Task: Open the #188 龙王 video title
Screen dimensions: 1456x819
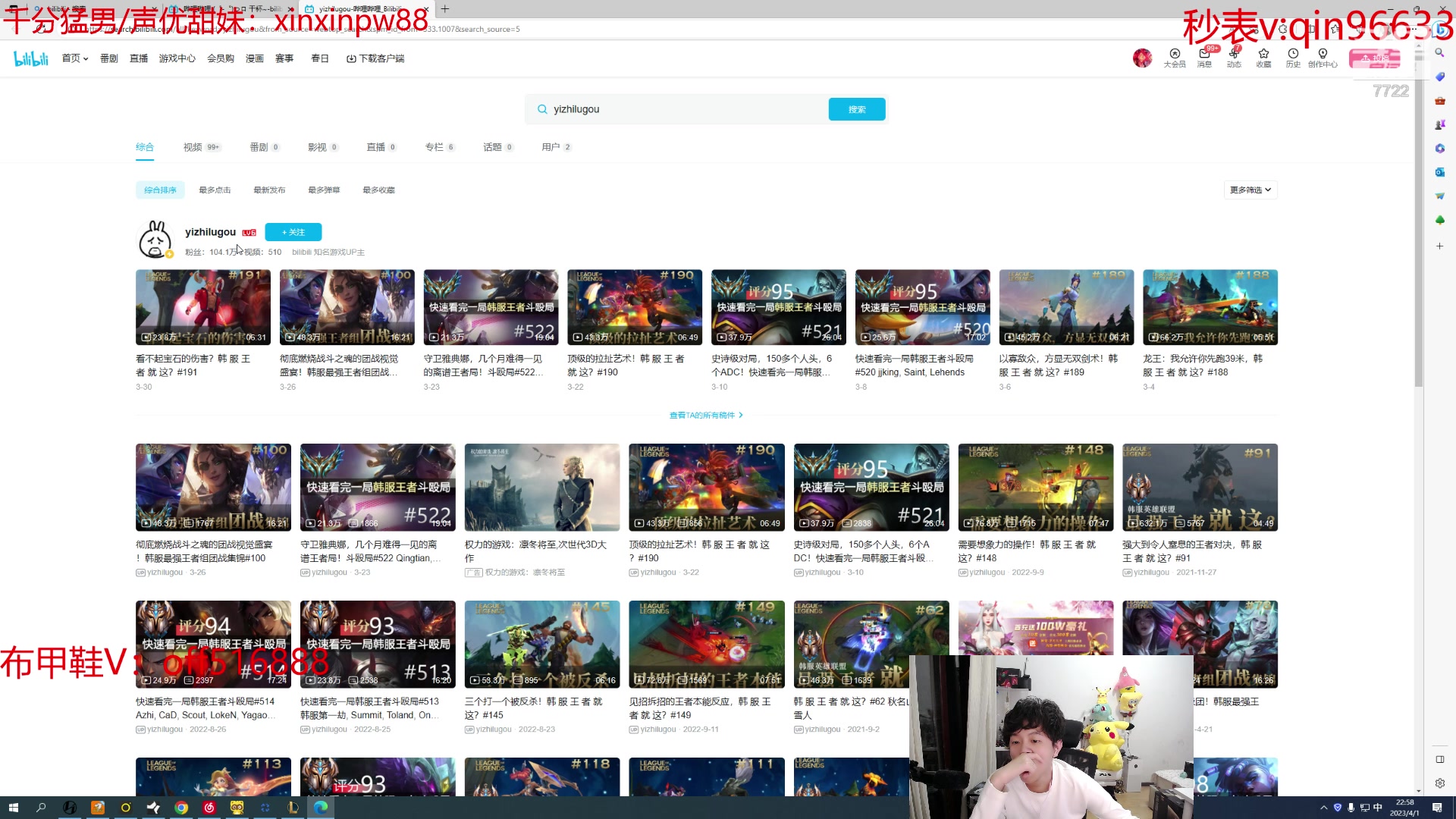Action: click(1203, 366)
